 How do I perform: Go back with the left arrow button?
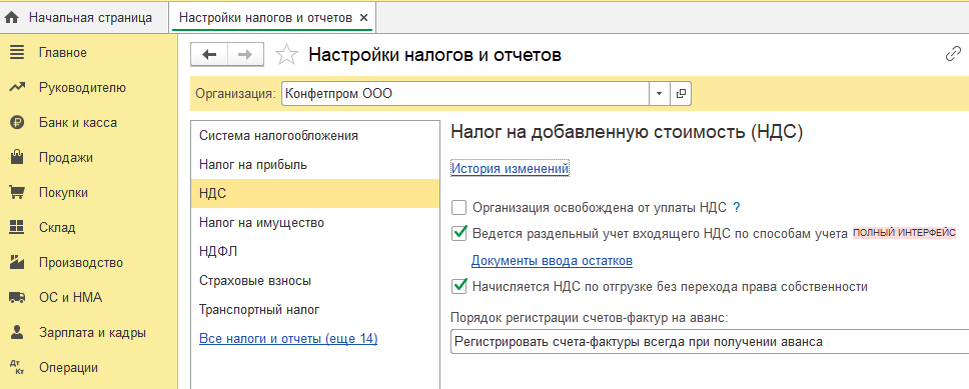pyautogui.click(x=209, y=55)
